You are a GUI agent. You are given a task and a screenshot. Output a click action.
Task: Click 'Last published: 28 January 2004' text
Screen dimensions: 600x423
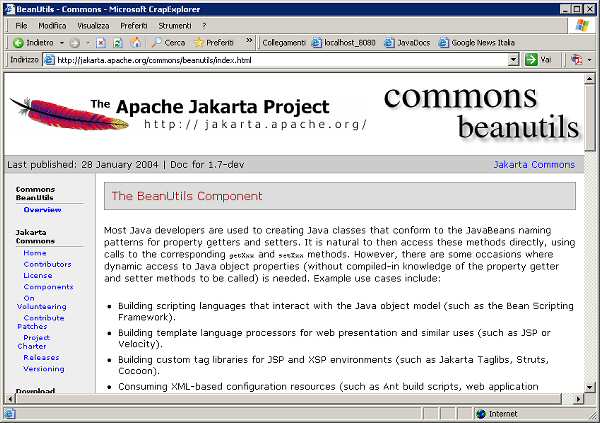(83, 165)
